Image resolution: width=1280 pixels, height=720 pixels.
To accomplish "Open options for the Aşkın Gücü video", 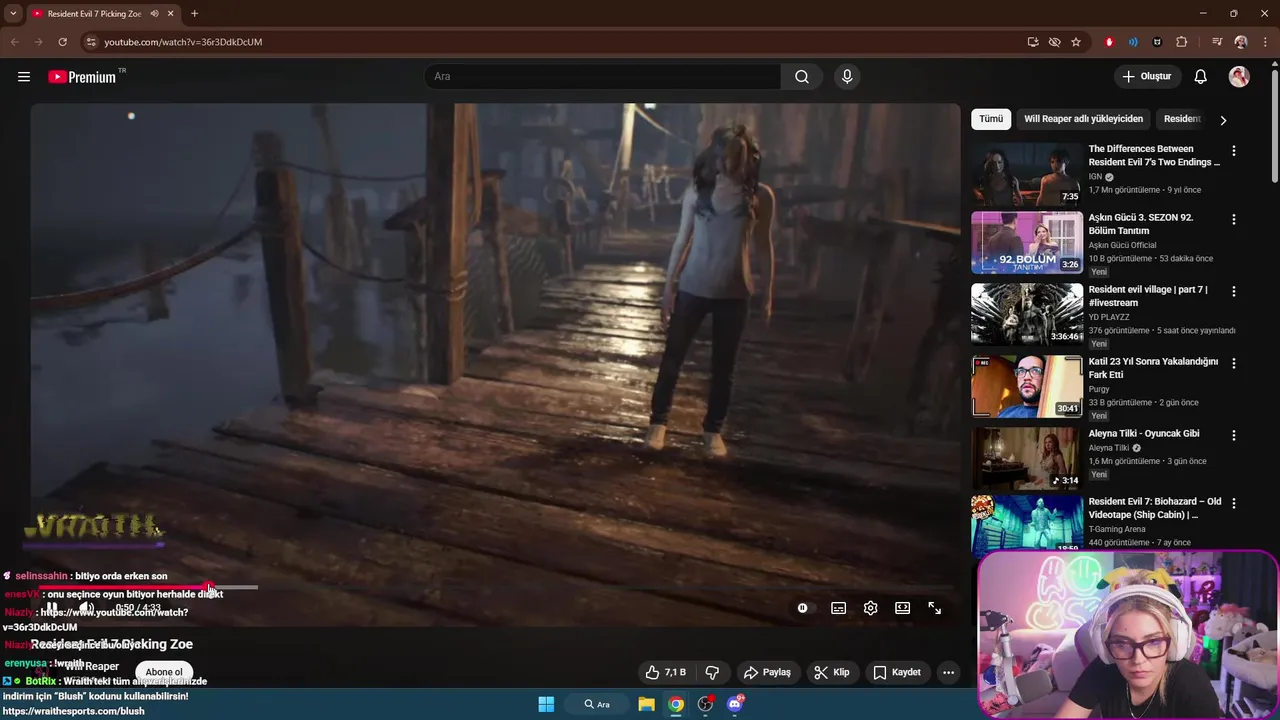I will point(1234,219).
